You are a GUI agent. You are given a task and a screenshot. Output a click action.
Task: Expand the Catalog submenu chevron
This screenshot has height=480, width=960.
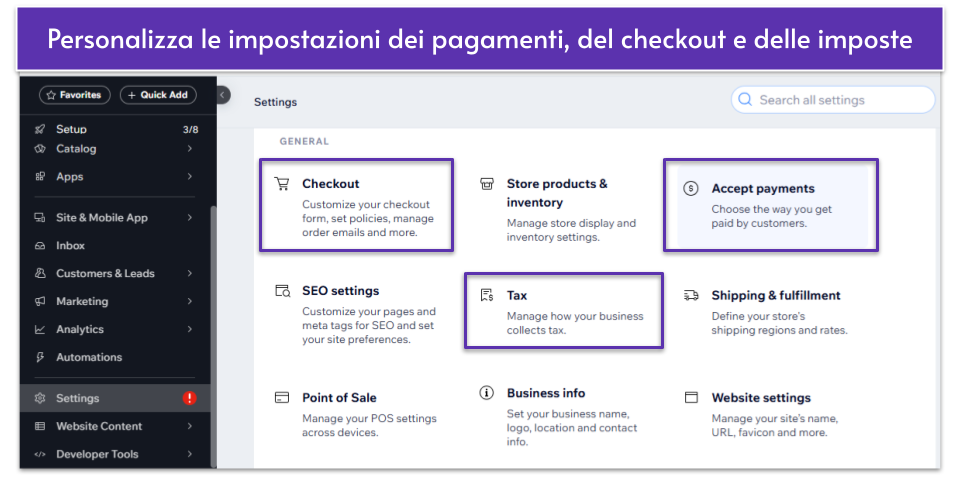pos(190,149)
